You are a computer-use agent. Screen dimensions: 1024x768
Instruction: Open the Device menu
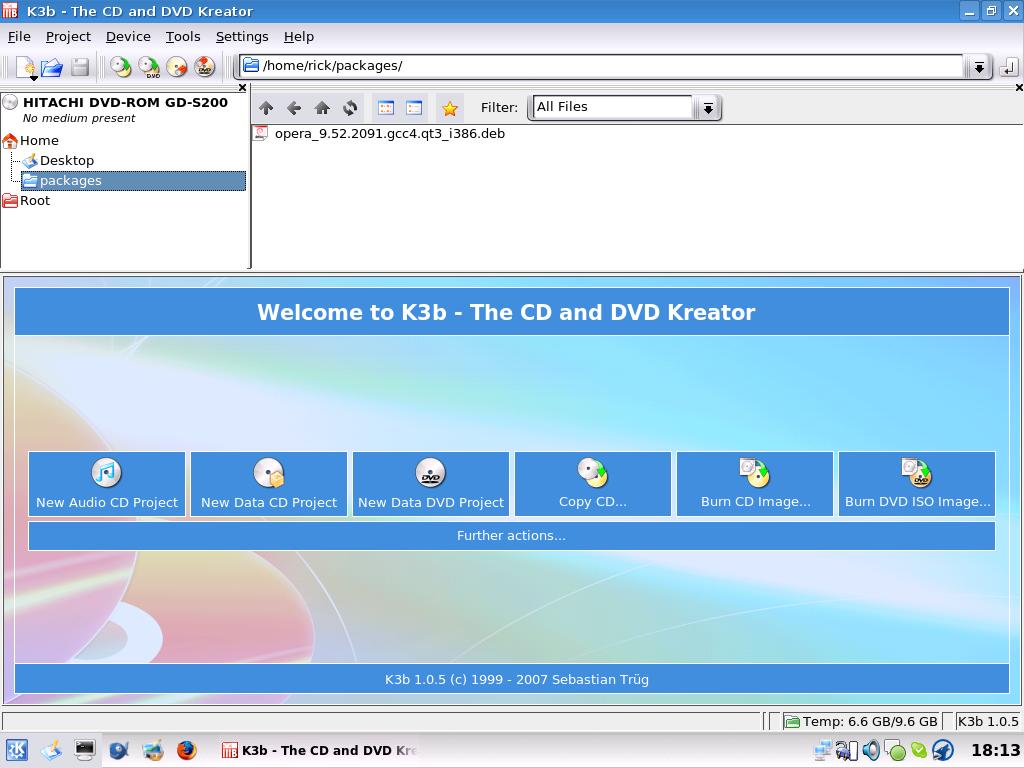[128, 37]
